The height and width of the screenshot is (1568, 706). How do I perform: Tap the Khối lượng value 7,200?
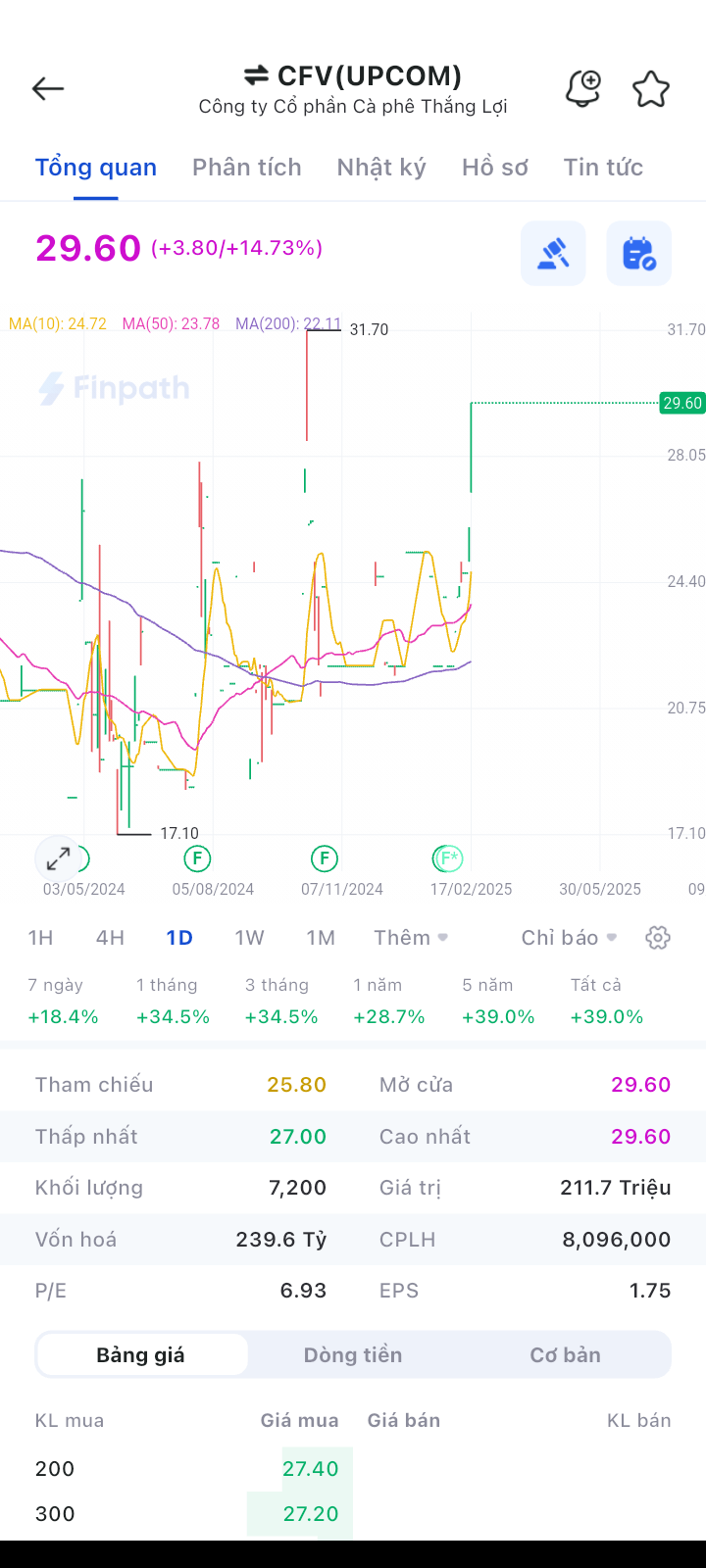tap(297, 1188)
